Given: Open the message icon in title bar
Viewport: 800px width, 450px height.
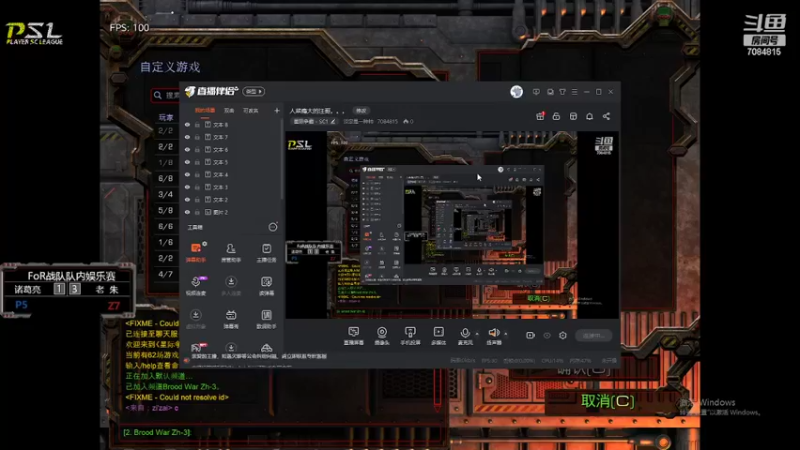Looking at the screenshot, I should [x=536, y=92].
